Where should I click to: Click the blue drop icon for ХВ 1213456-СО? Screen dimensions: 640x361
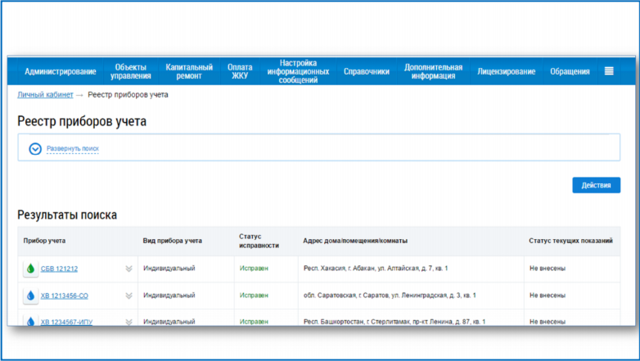coord(31,296)
